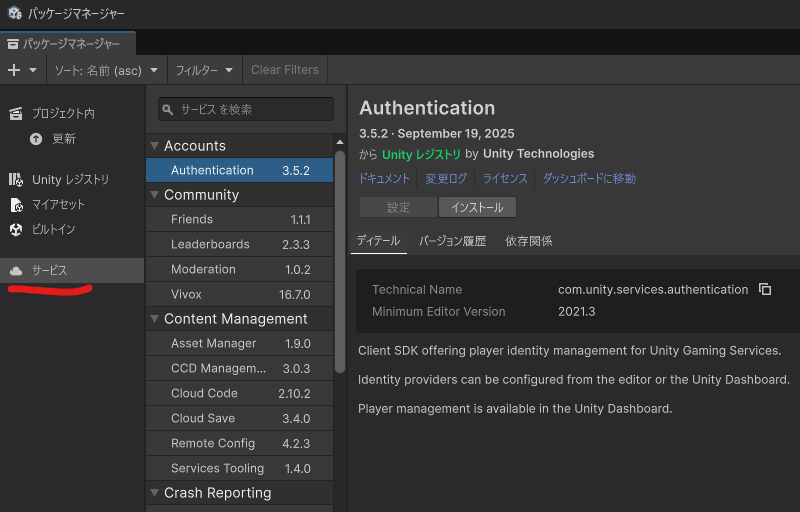
Task: Select the マイアセット sidebar icon
Action: click(x=15, y=205)
